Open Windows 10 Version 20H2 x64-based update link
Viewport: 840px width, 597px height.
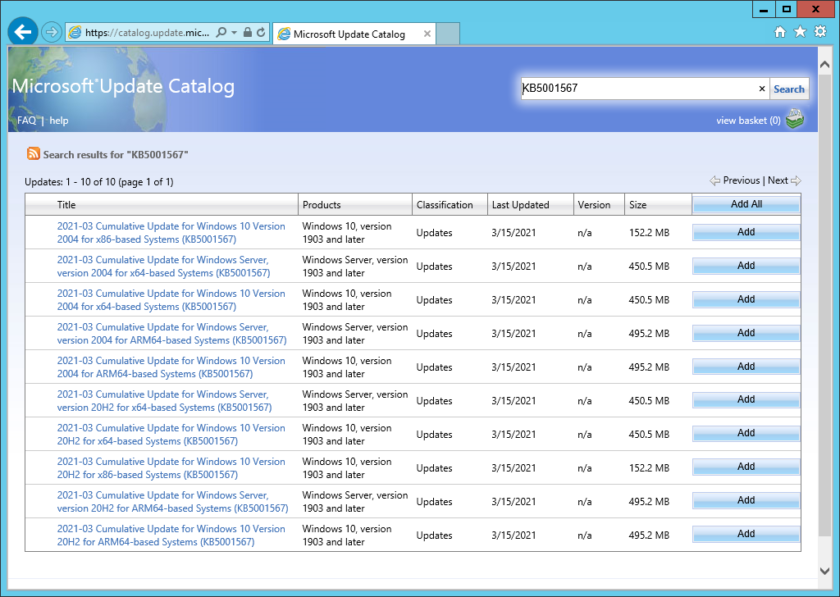point(171,435)
